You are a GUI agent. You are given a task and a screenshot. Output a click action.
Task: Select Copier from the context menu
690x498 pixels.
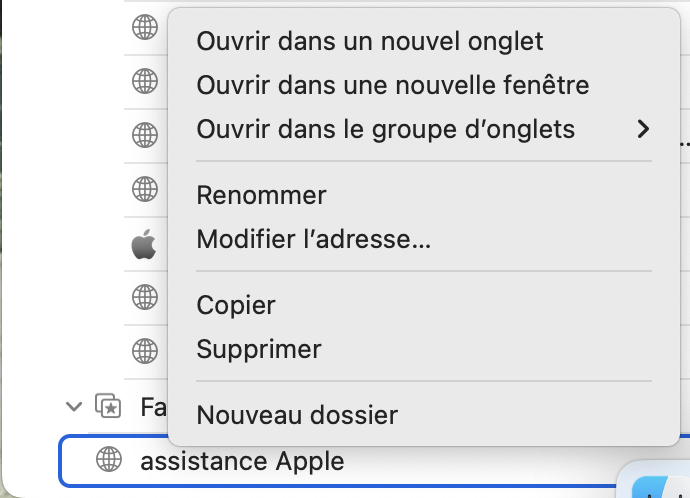(x=236, y=305)
